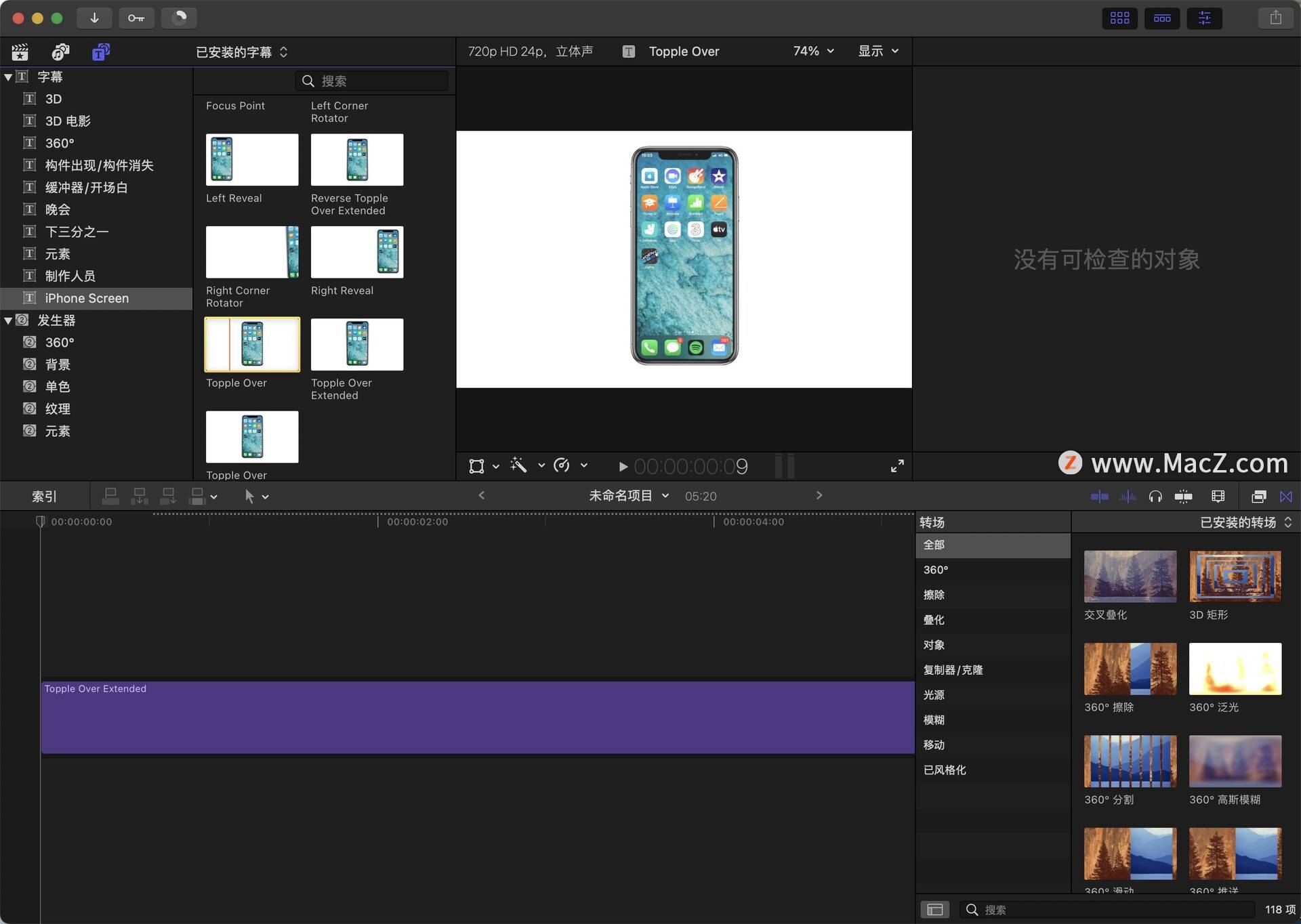Select the Topple Over Extended thumbnail
Screen dimensions: 1301x924
click(357, 345)
